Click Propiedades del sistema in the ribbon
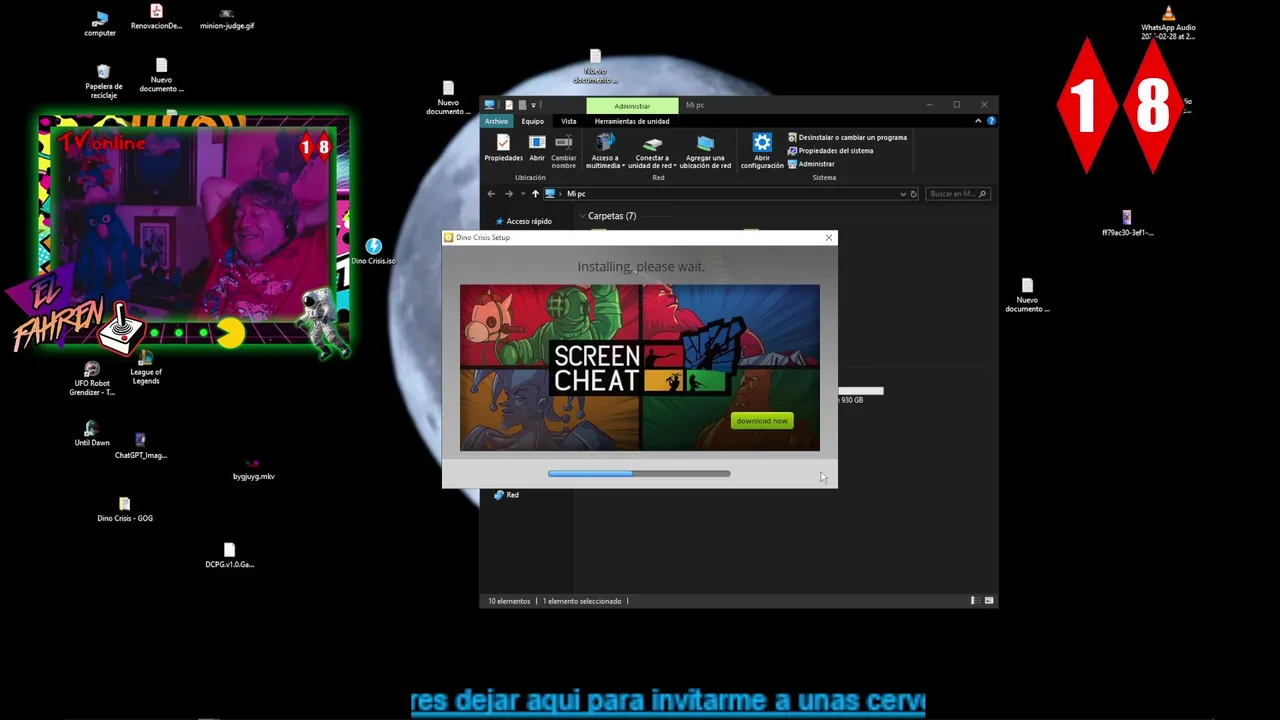The width and height of the screenshot is (1280, 720). (x=830, y=150)
